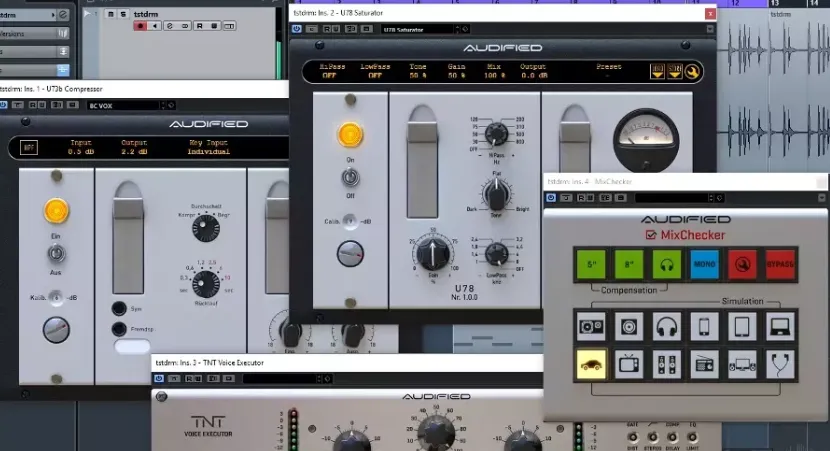Solo the tstdrm track with the S button

[123, 14]
